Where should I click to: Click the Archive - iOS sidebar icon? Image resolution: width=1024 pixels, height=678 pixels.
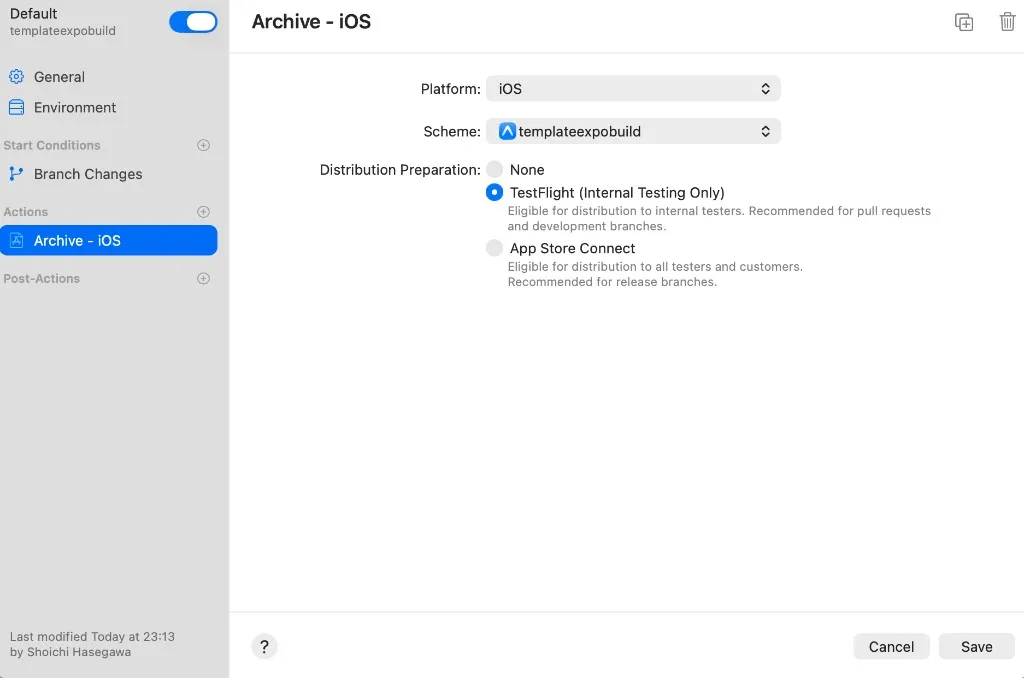16,240
